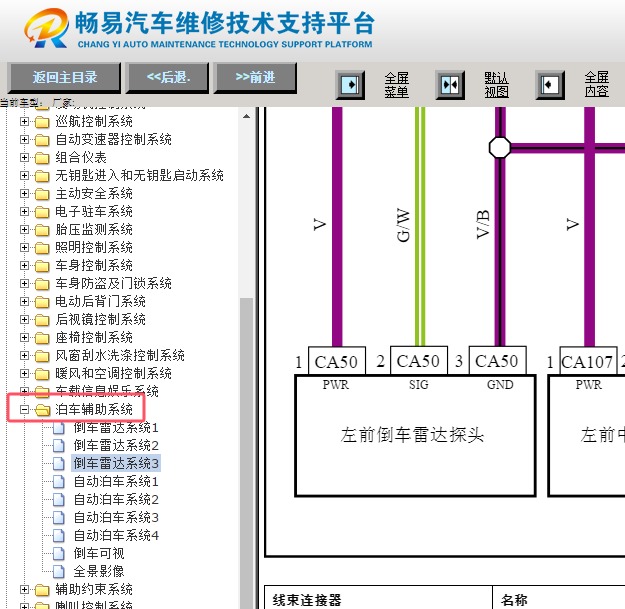Click the tree panel scrollbar thumb
This screenshot has height=609, width=625.
click(x=246, y=454)
